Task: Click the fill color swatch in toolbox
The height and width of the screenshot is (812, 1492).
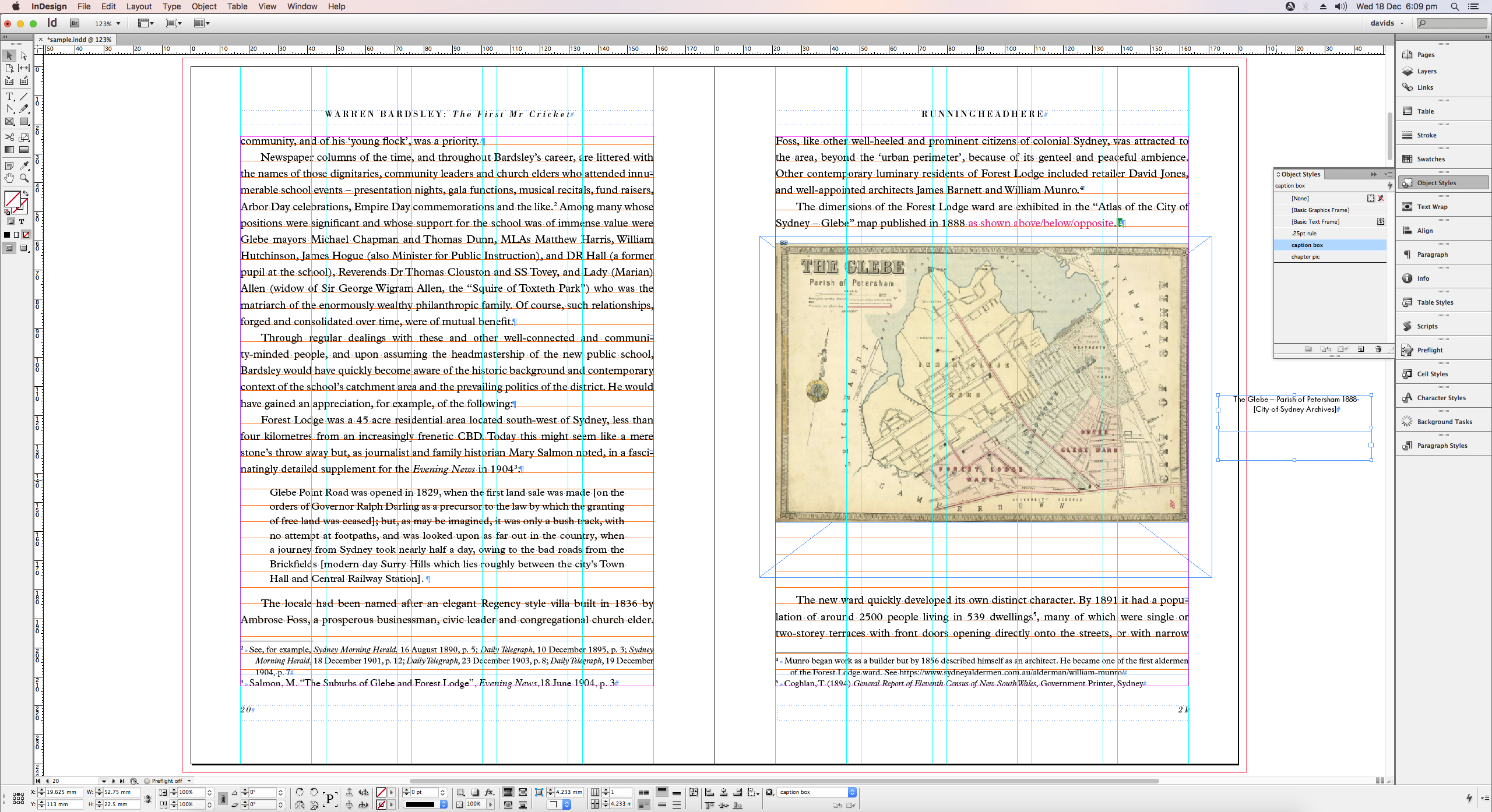Action: click(x=12, y=199)
